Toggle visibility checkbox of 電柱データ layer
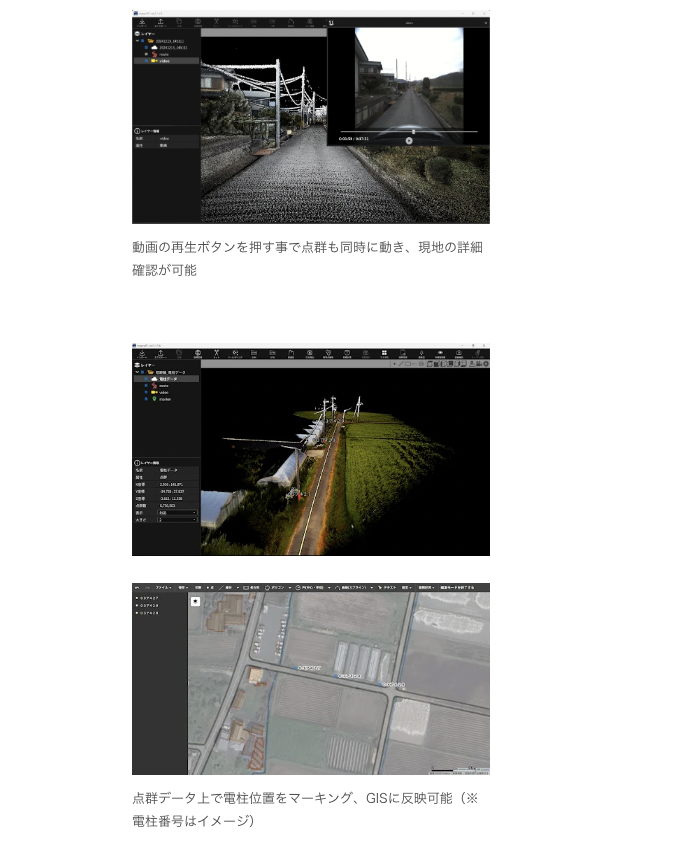This screenshot has width=684, height=868. [x=146, y=379]
